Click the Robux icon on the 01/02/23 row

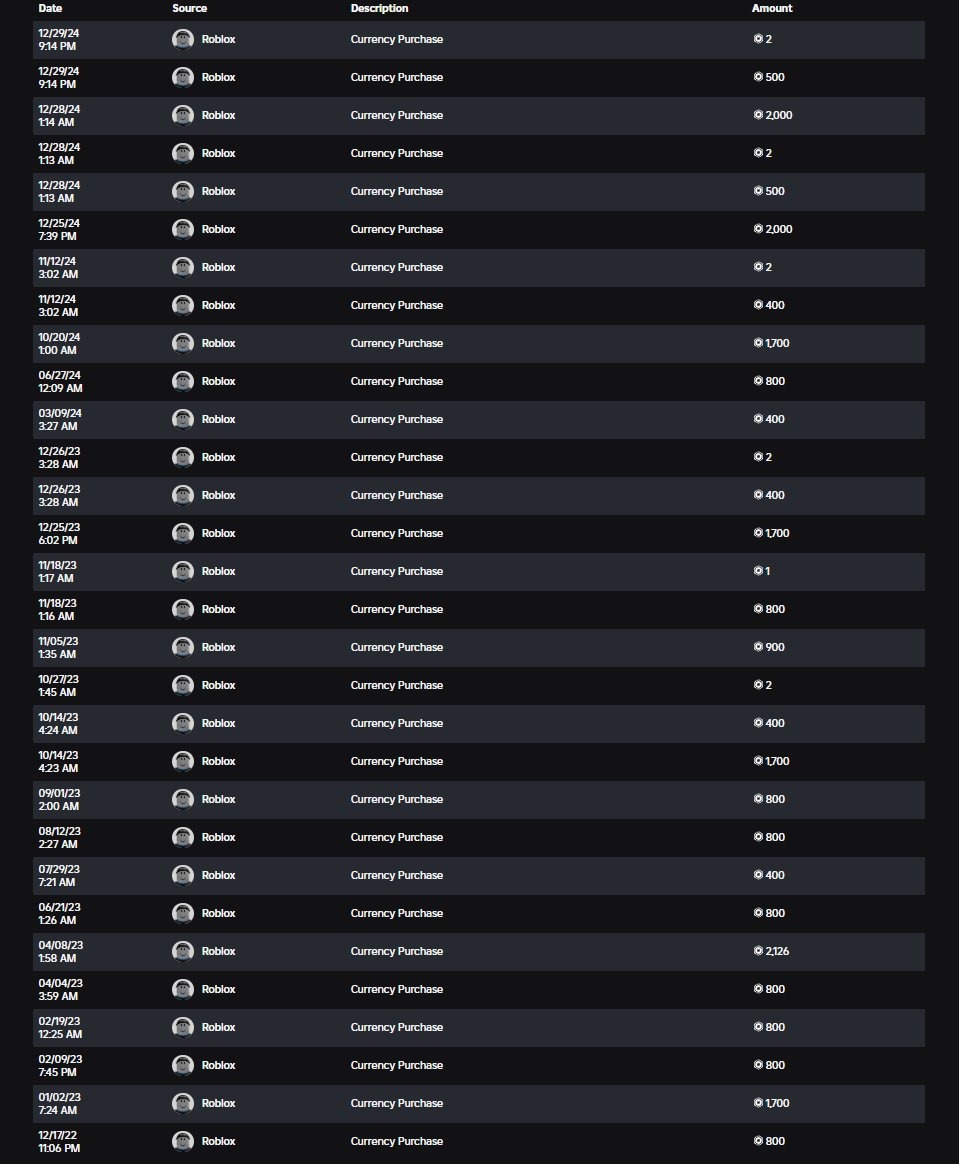[x=758, y=1103]
